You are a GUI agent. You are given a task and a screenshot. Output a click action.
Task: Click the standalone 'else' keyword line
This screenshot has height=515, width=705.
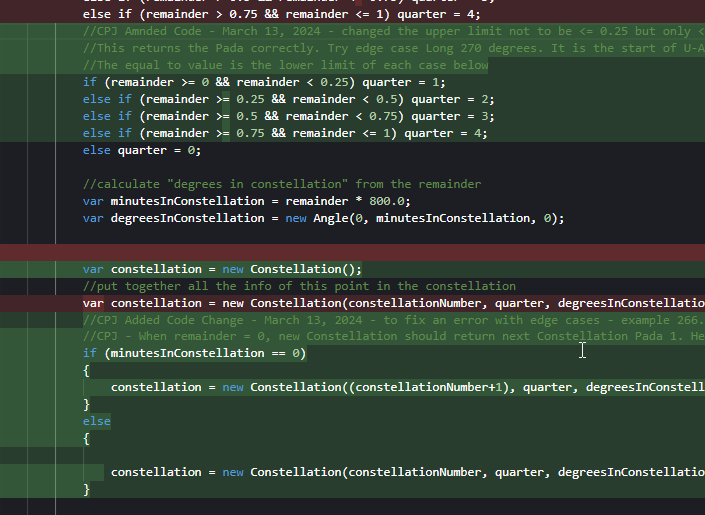point(97,421)
